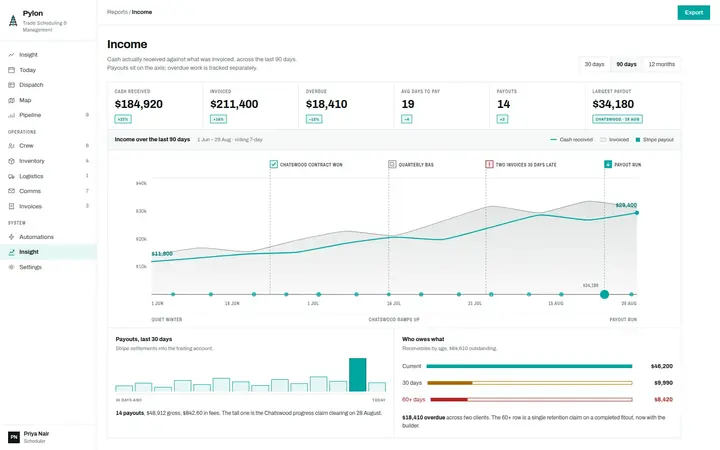Click the Chatswood 28 Aug badge

pyautogui.click(x=617, y=119)
